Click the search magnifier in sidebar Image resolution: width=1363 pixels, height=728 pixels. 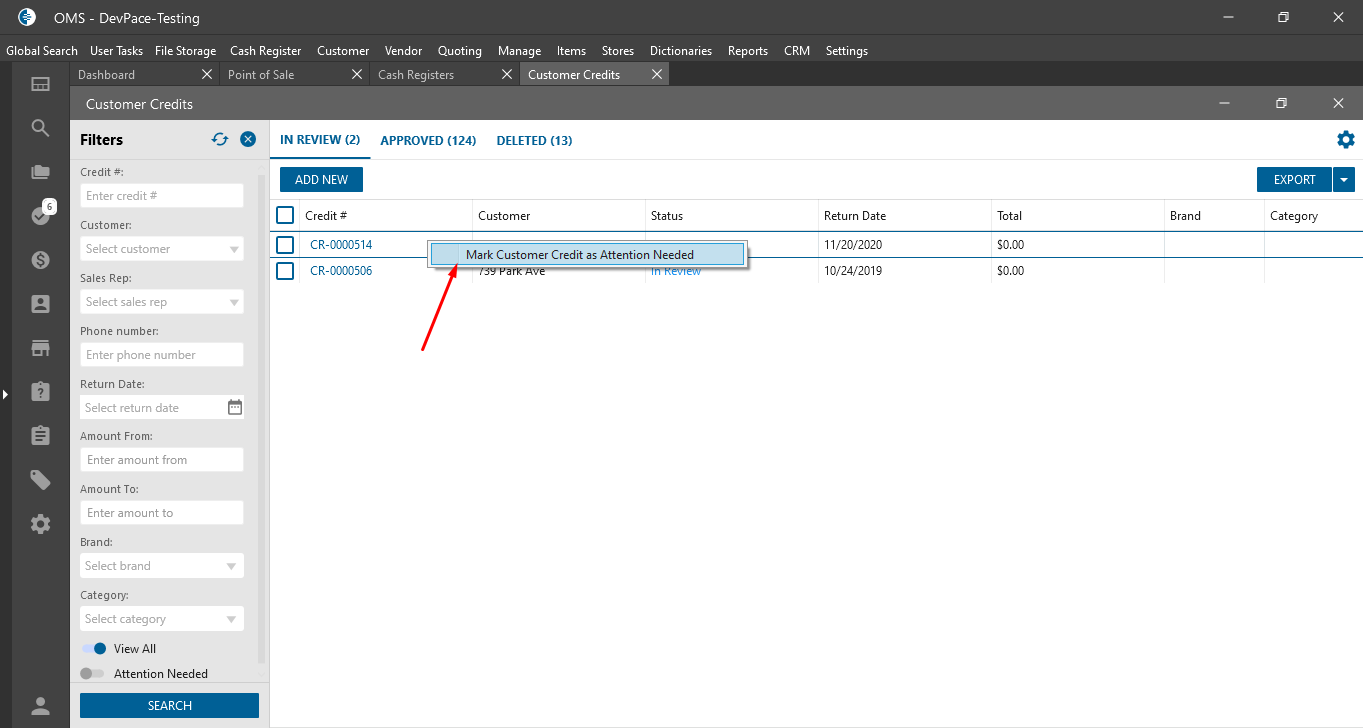coord(40,128)
